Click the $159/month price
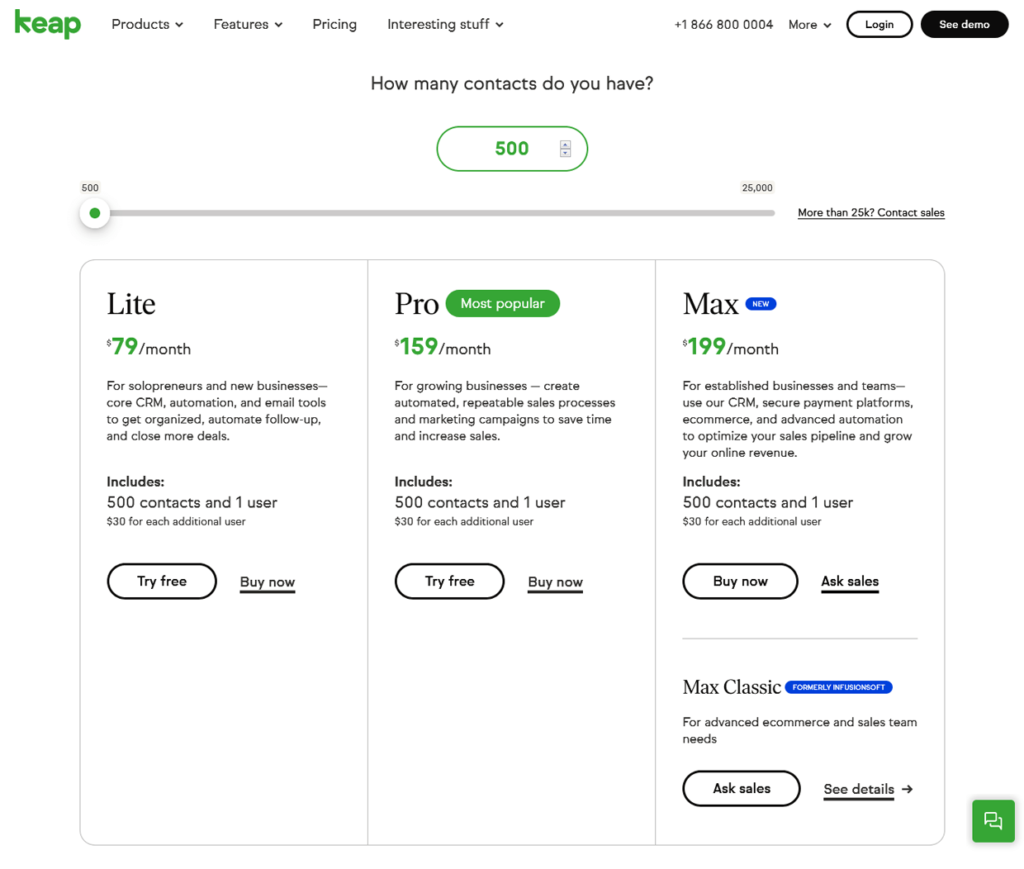This screenshot has width=1024, height=869. (x=443, y=347)
